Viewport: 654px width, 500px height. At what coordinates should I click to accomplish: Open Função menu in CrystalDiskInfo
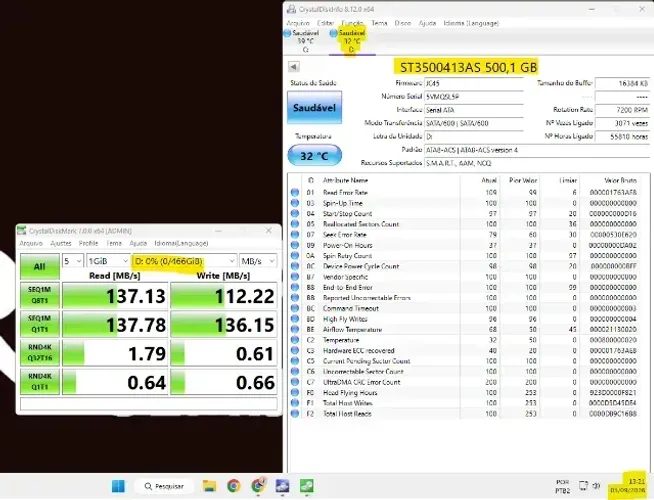[352, 23]
